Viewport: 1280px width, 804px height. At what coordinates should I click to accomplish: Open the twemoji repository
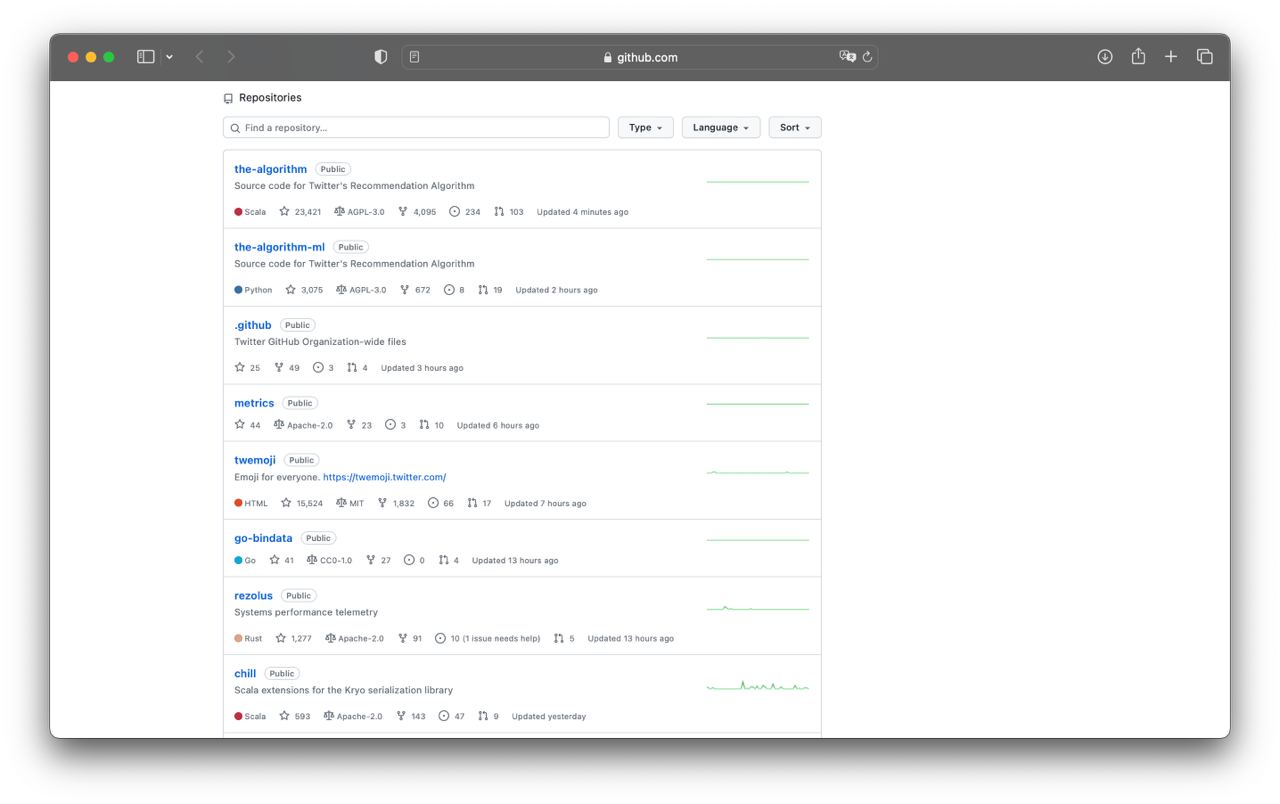tap(255, 460)
